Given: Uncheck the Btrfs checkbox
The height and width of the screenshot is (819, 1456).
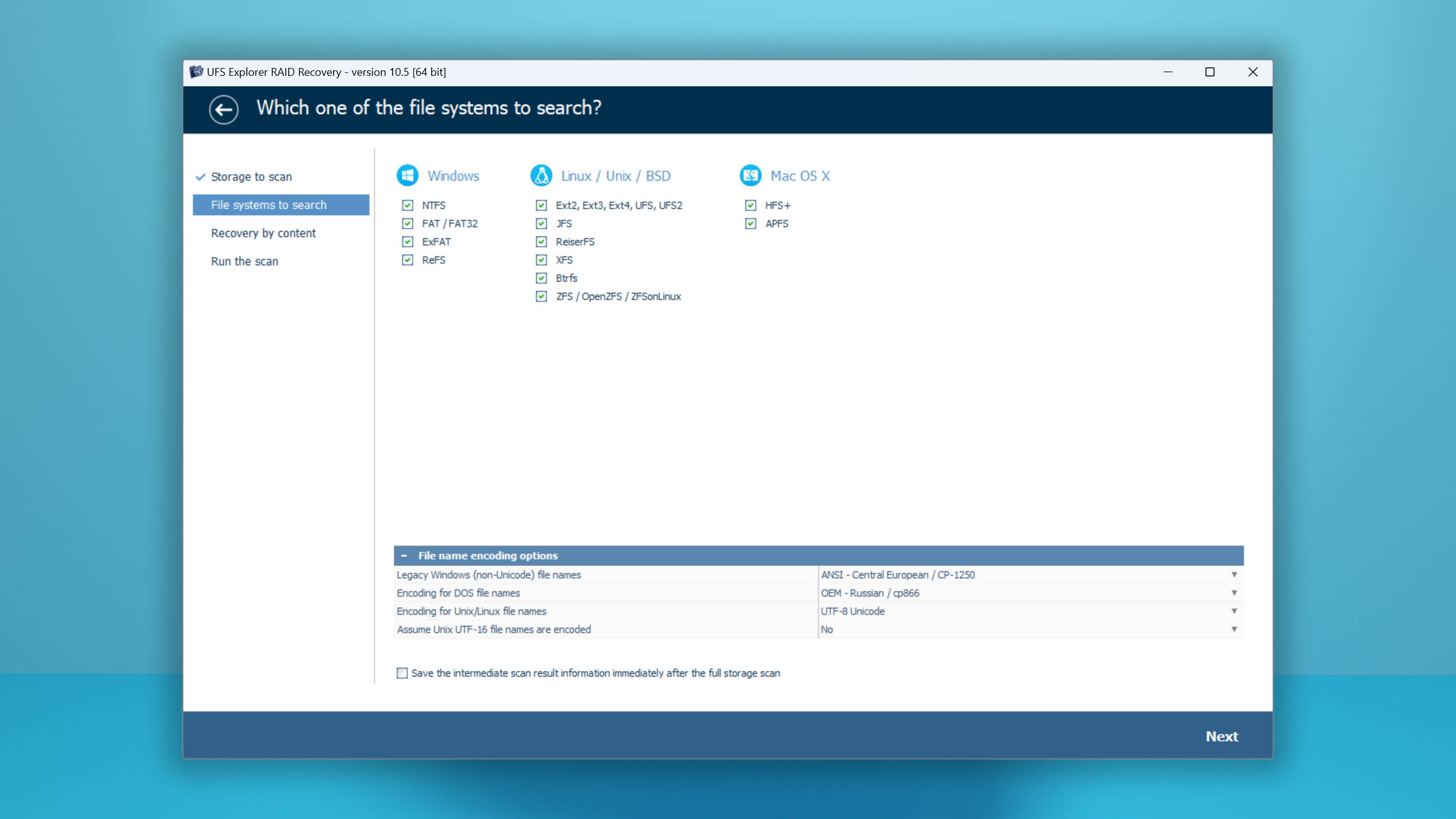Looking at the screenshot, I should (x=541, y=278).
